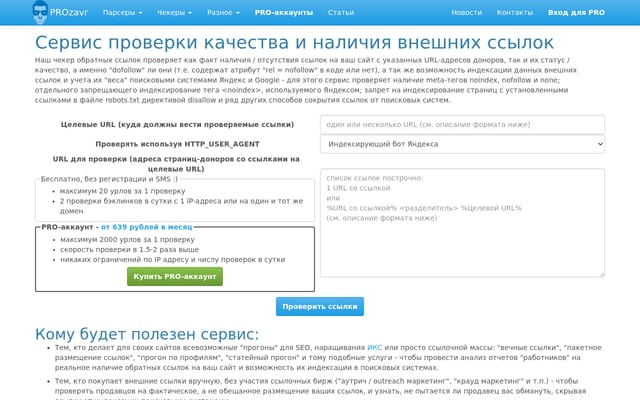The image size is (640, 400).
Task: Open the Разное dropdown menu
Action: [223, 13]
